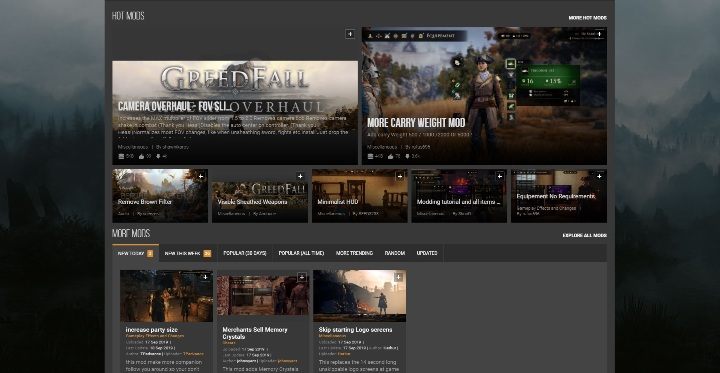The width and height of the screenshot is (720, 373).
Task: Click thumbs-up endorsements icon on Camera Overhaul card
Action: click(141, 156)
